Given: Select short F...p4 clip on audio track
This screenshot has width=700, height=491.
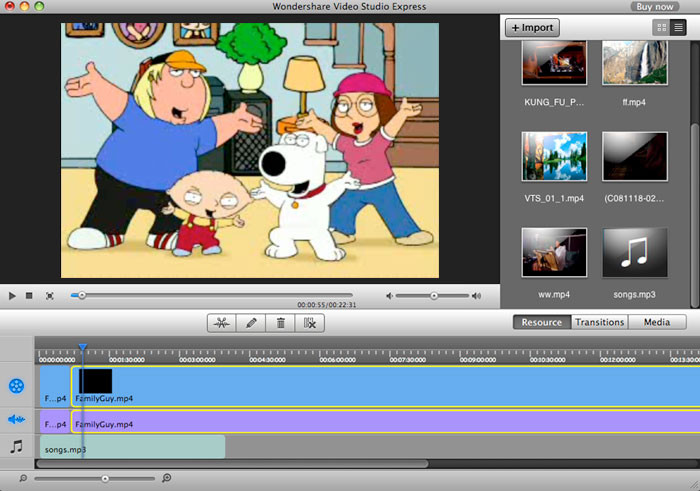Looking at the screenshot, I should pyautogui.click(x=55, y=422).
